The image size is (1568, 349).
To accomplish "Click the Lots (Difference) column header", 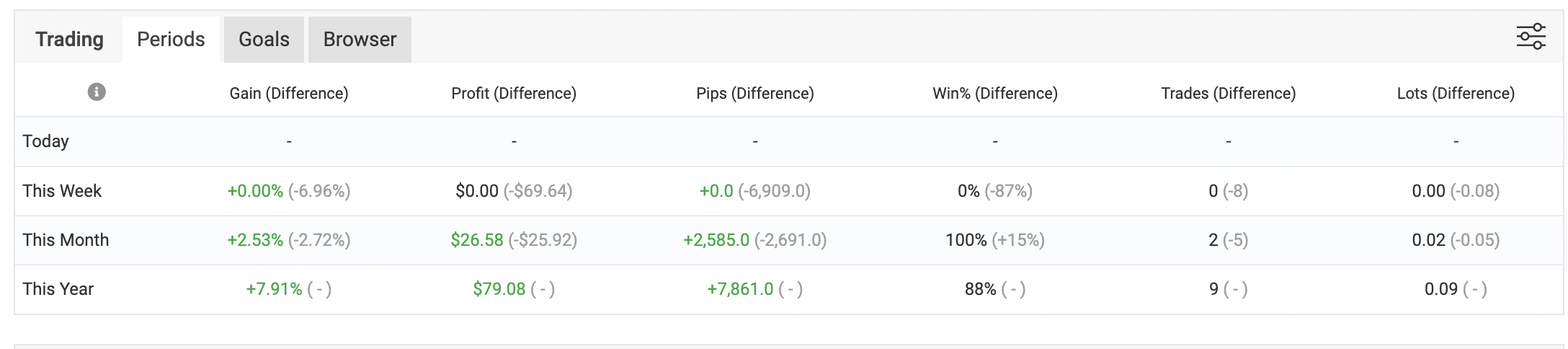I will click(x=1456, y=93).
